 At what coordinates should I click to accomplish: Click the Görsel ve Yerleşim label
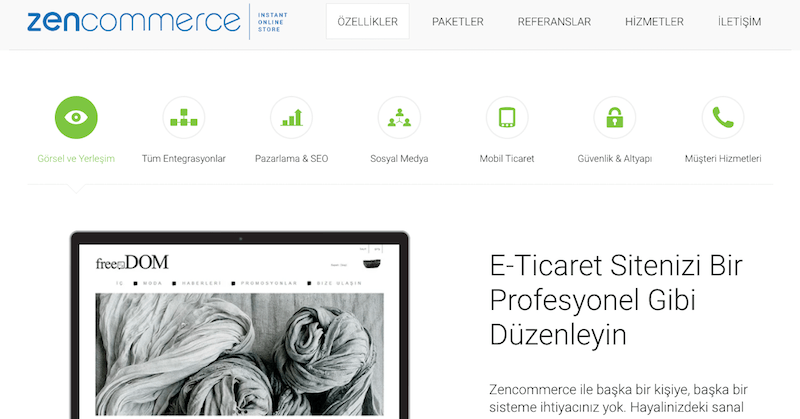click(x=76, y=159)
